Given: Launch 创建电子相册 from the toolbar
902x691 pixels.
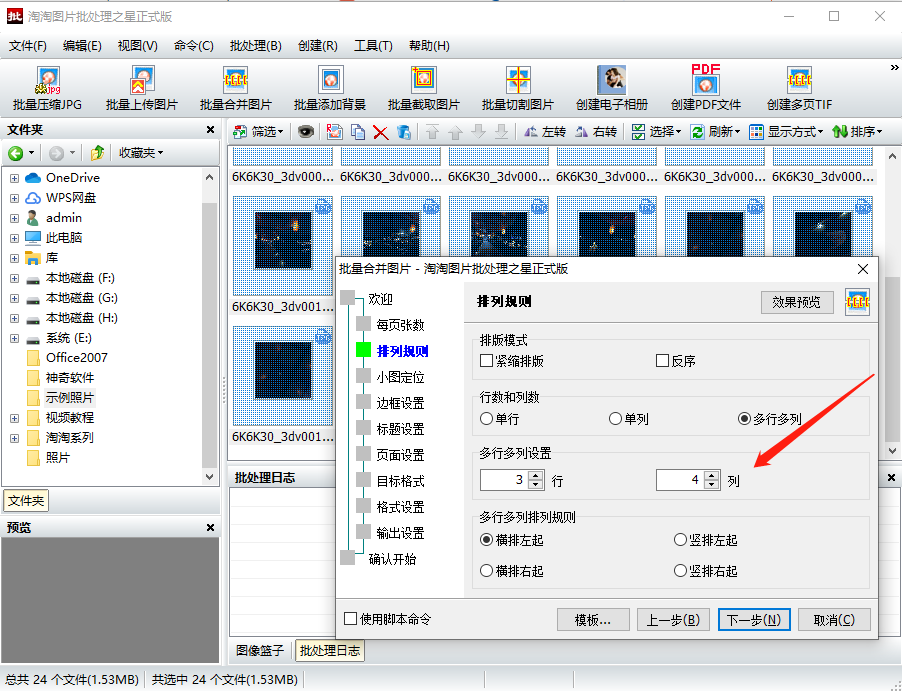Looking at the screenshot, I should [x=611, y=88].
